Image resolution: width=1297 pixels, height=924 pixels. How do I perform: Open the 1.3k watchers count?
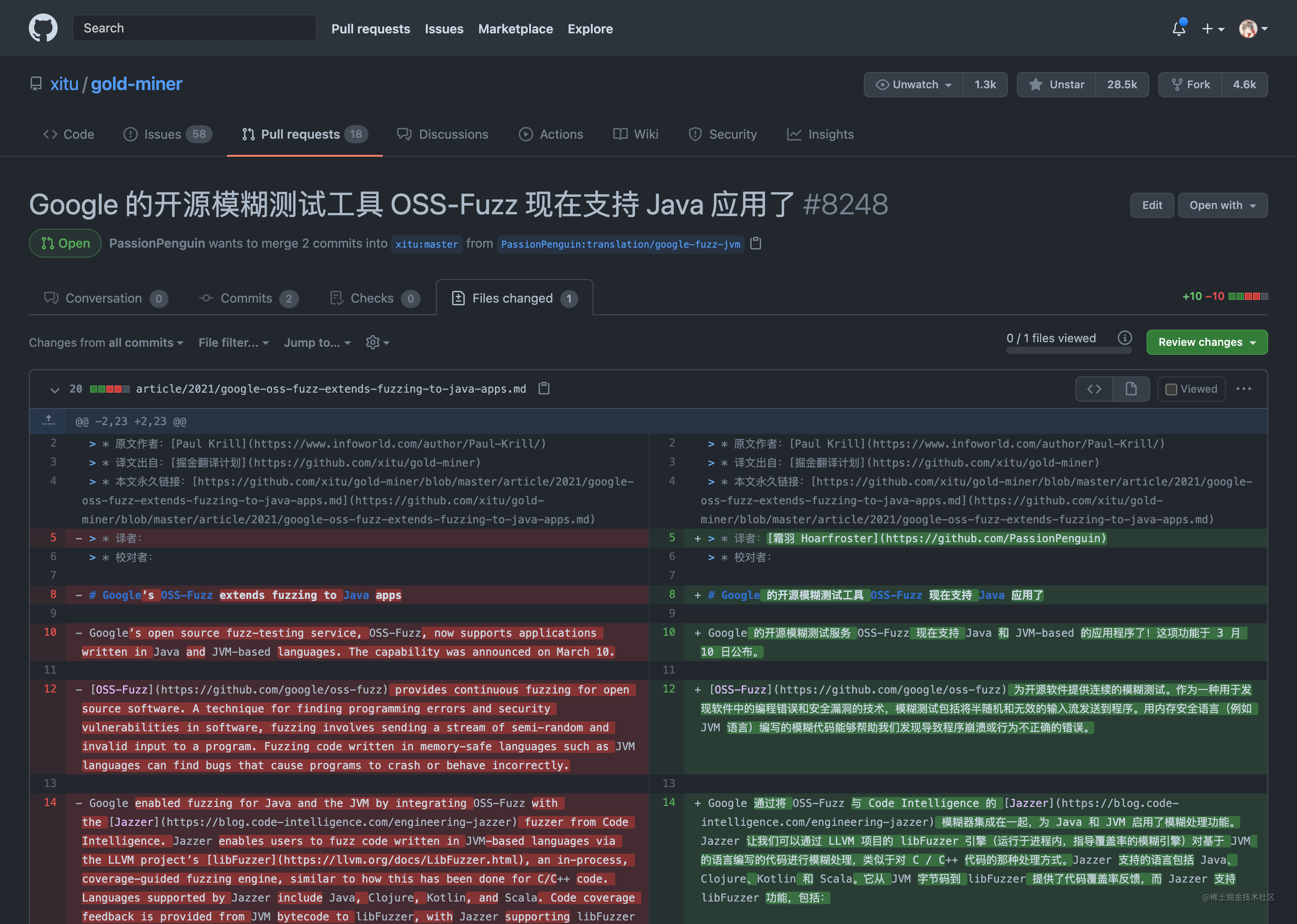point(985,84)
